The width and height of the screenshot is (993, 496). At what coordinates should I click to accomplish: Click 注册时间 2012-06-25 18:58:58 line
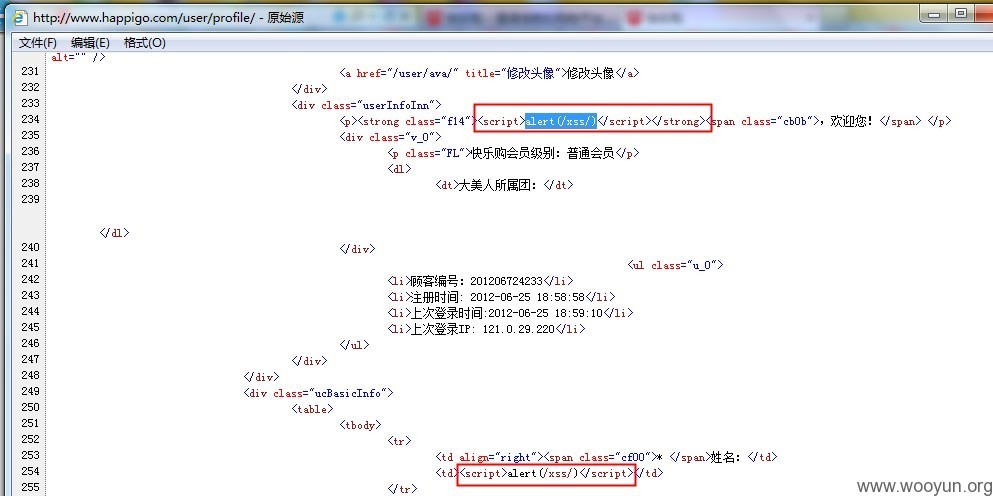501,296
